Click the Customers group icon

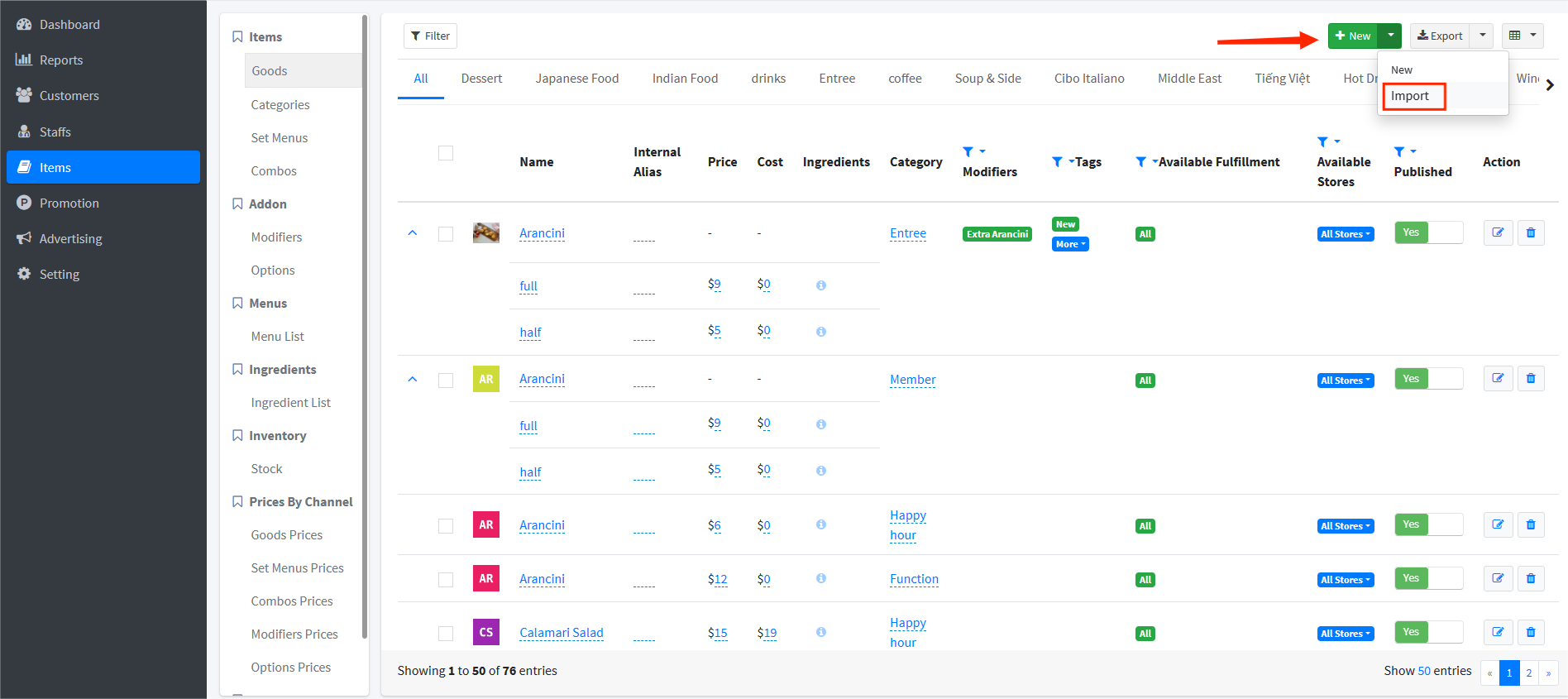(x=24, y=95)
